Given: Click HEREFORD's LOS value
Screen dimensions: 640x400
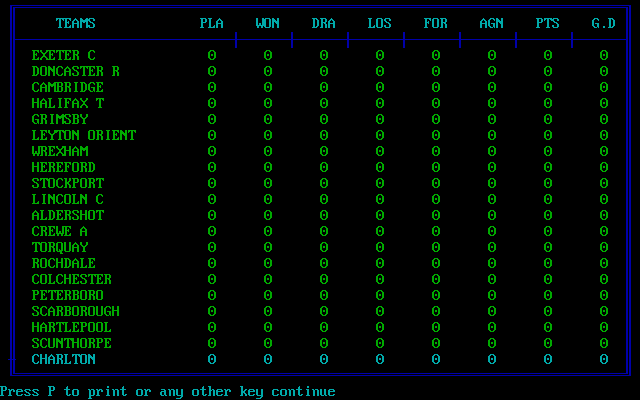Looking at the screenshot, I should coord(379,167).
